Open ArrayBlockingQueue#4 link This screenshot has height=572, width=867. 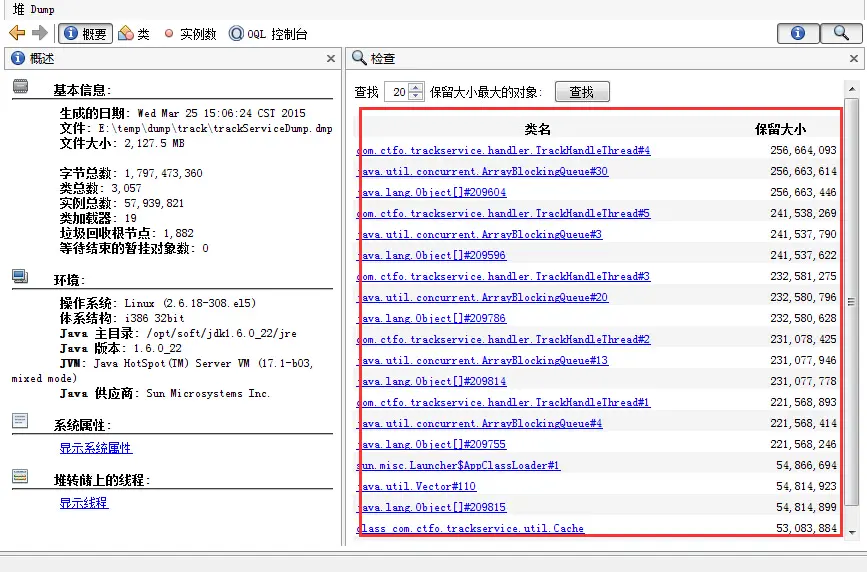479,424
